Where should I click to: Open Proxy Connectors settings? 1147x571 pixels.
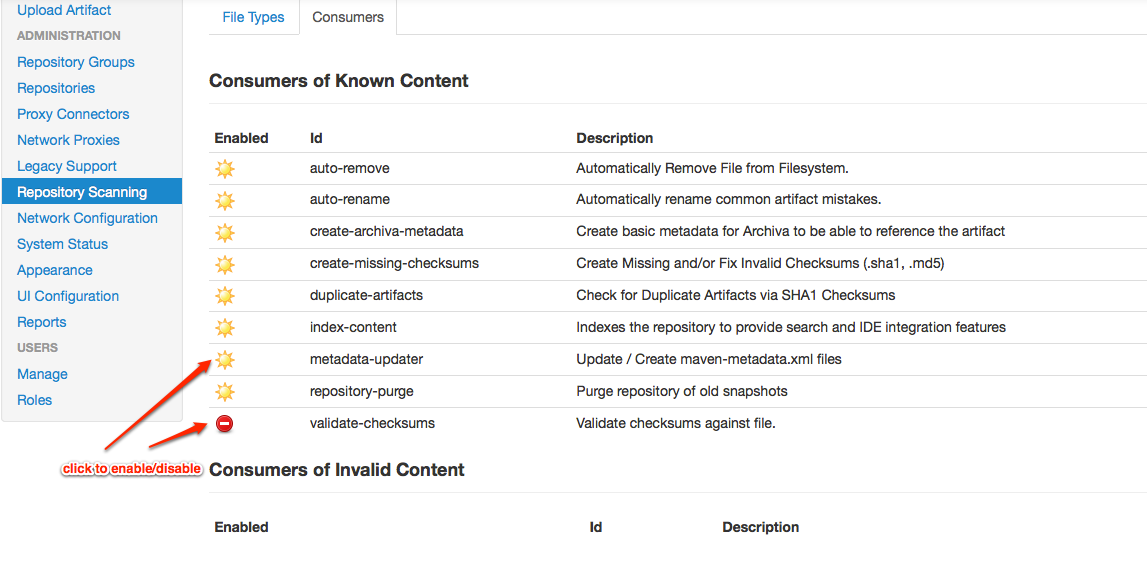(x=73, y=114)
